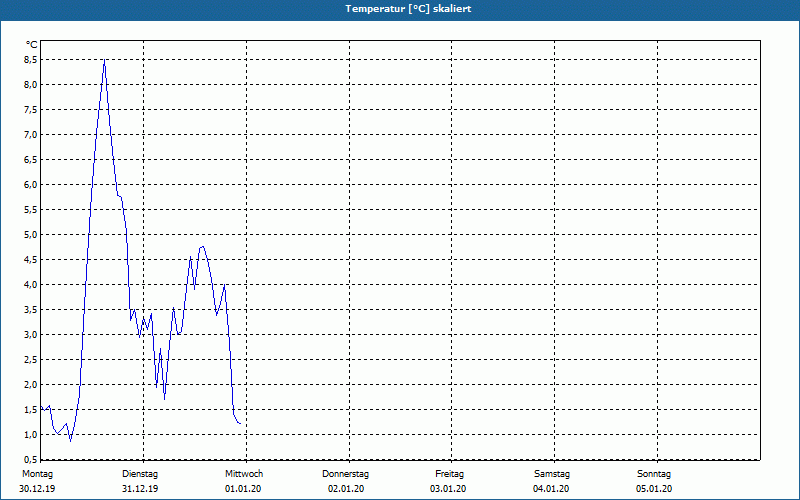Click the 'Dienstag' day label

tap(140, 474)
